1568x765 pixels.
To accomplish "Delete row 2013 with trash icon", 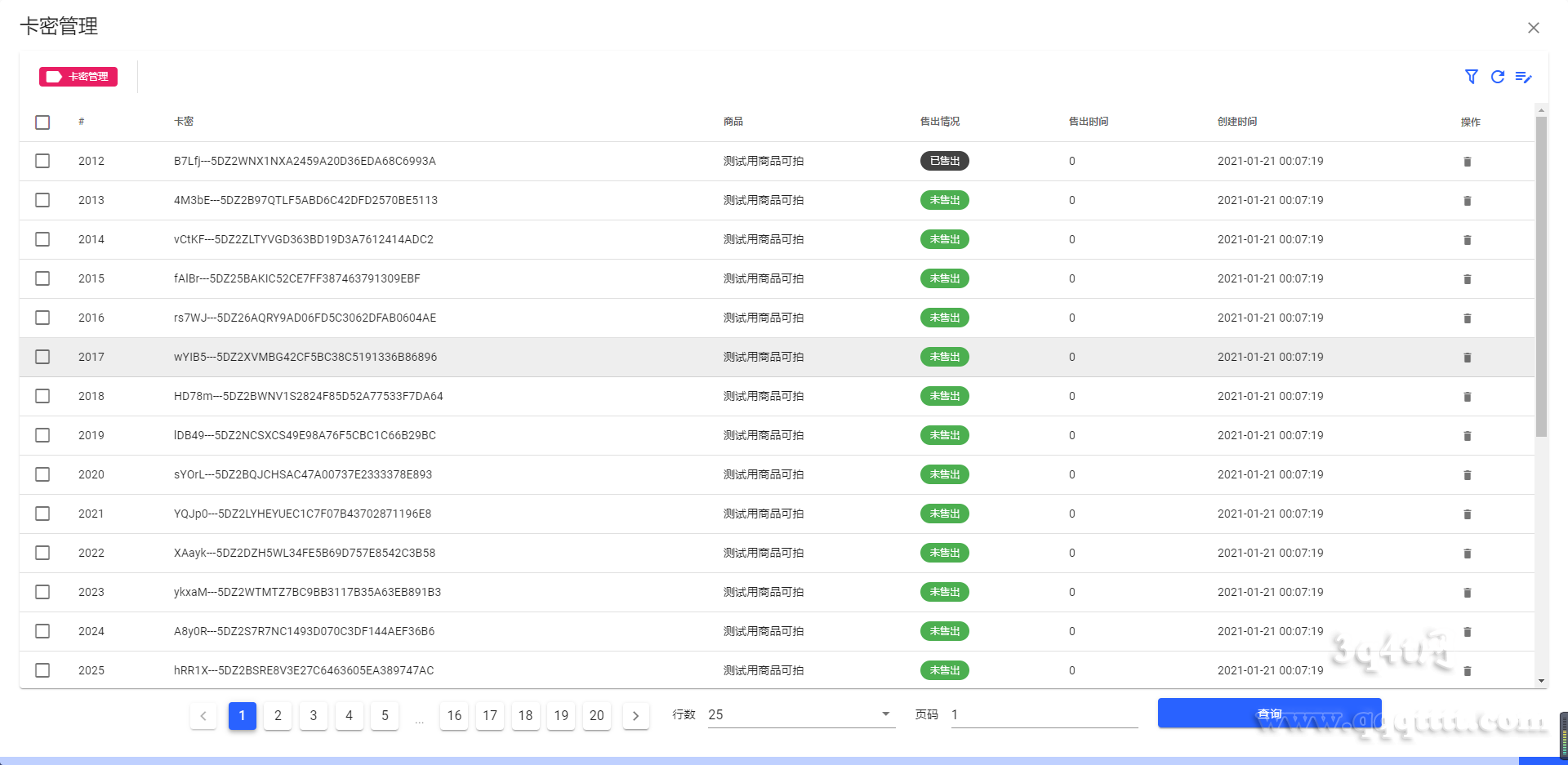I will tap(1467, 201).
